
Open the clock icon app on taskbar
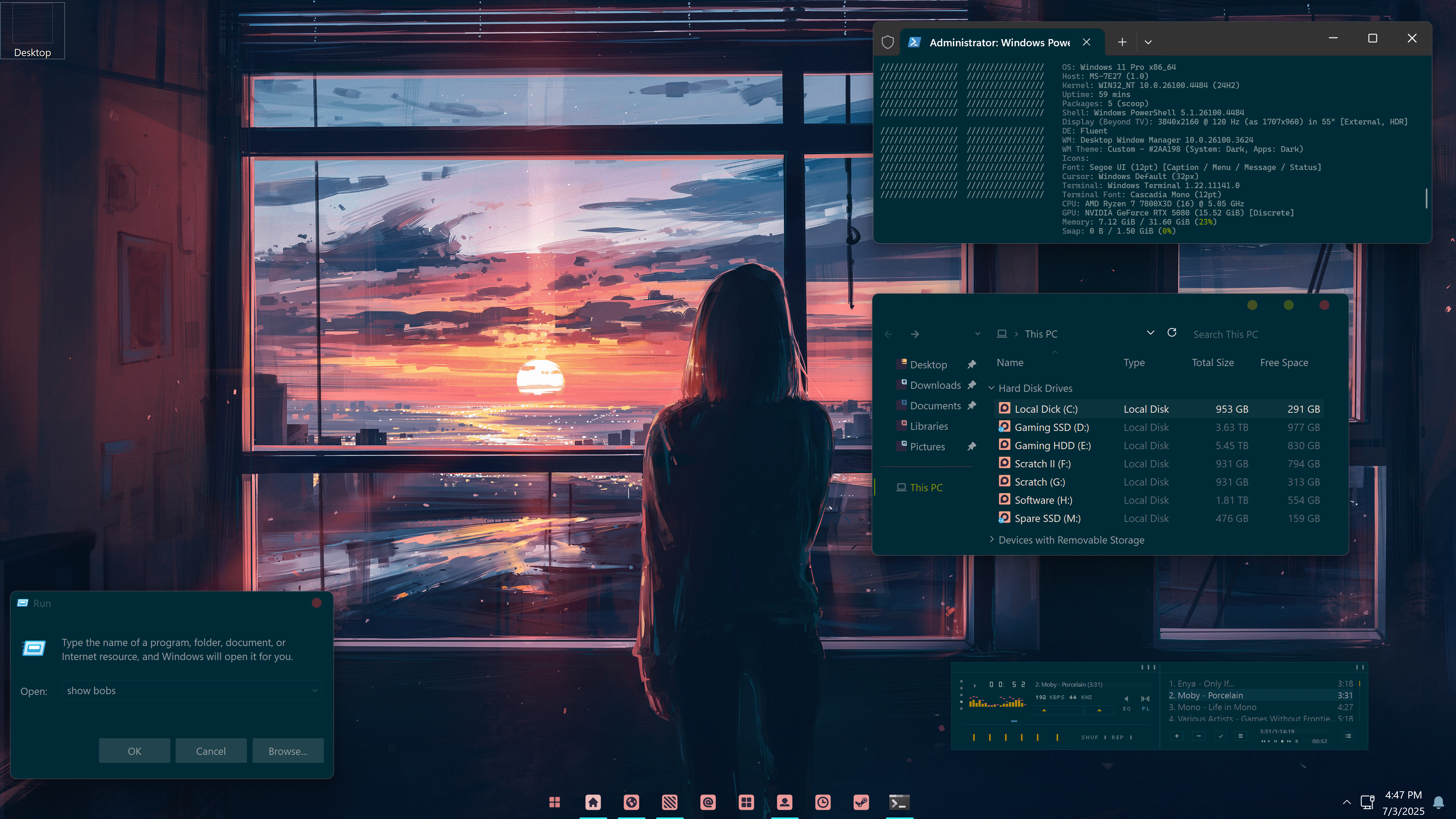(823, 802)
